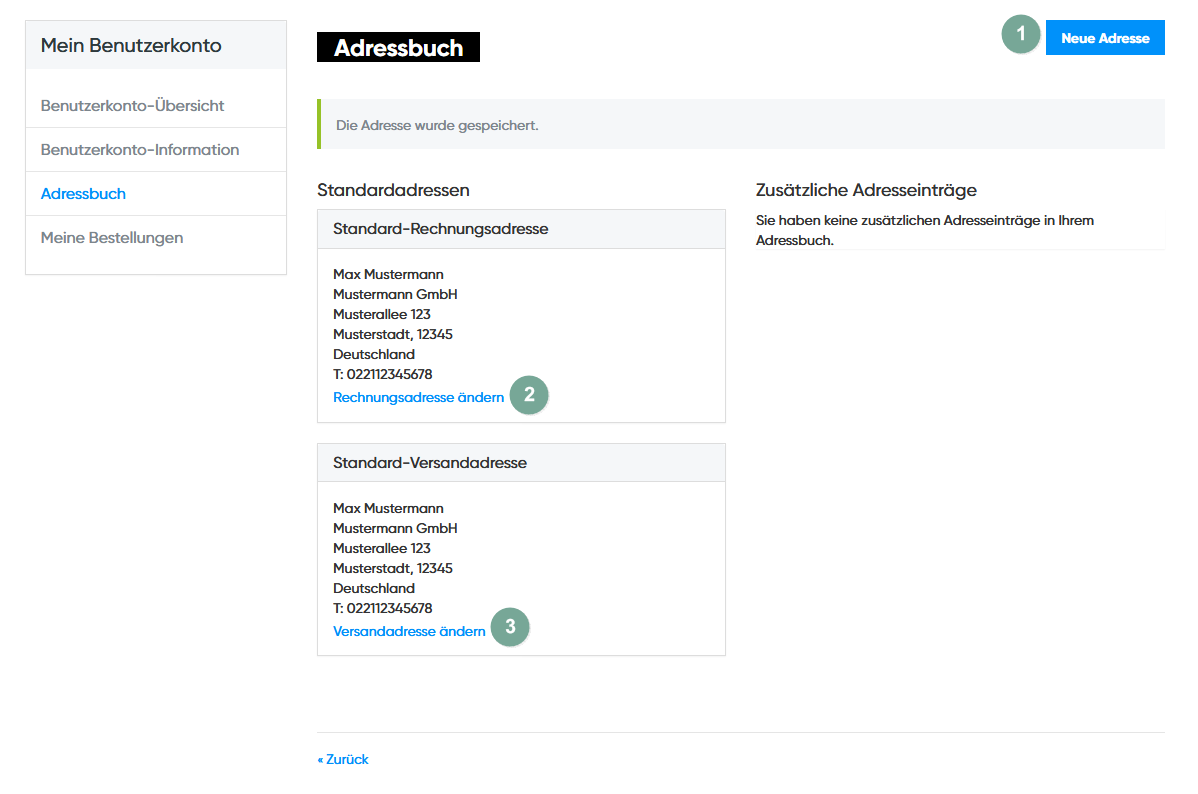Click the Standardadressen section heading
Image resolution: width=1198 pixels, height=794 pixels.
click(x=393, y=190)
